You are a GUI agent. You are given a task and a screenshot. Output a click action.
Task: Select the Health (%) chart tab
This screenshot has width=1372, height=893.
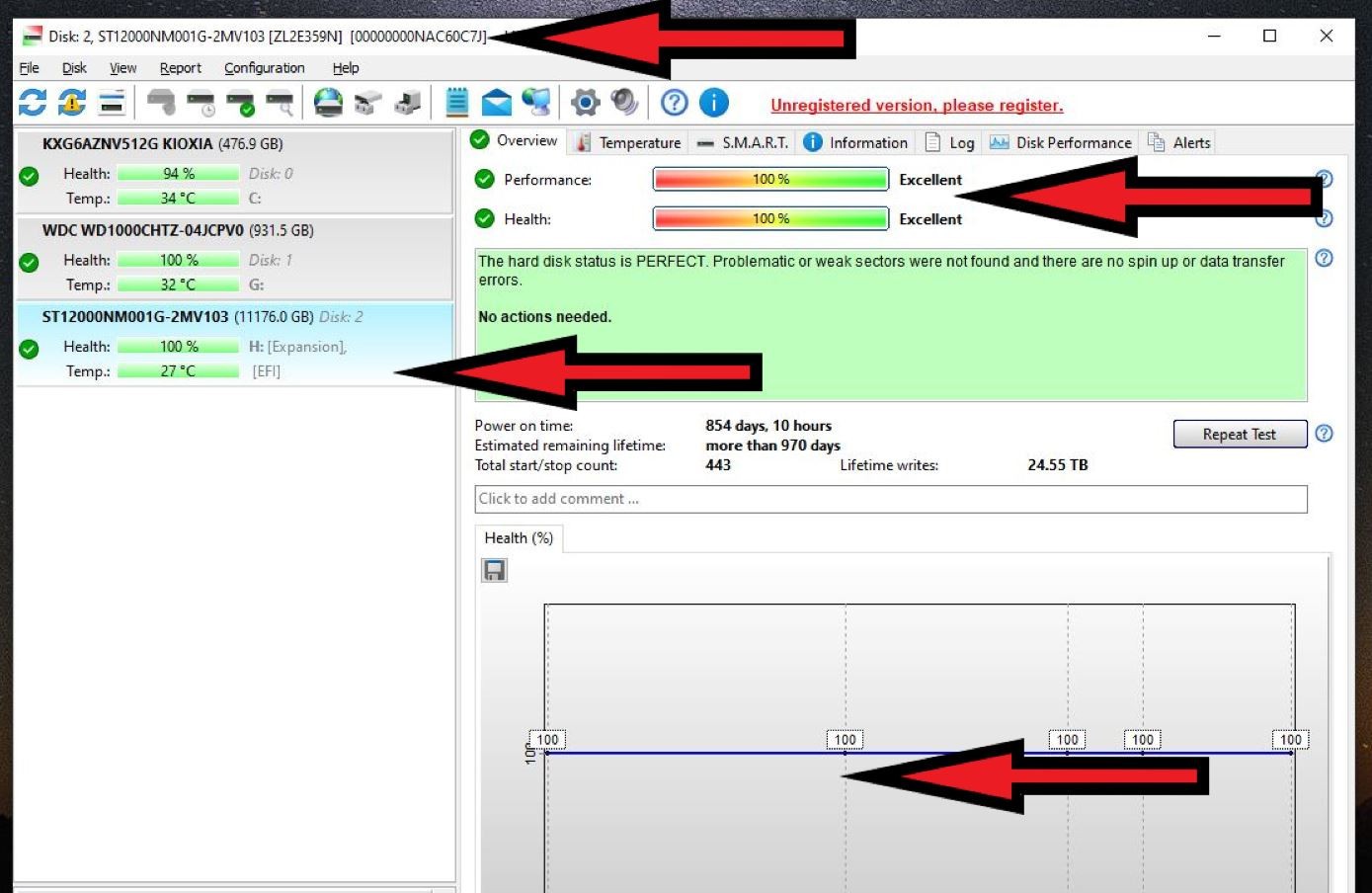point(519,538)
